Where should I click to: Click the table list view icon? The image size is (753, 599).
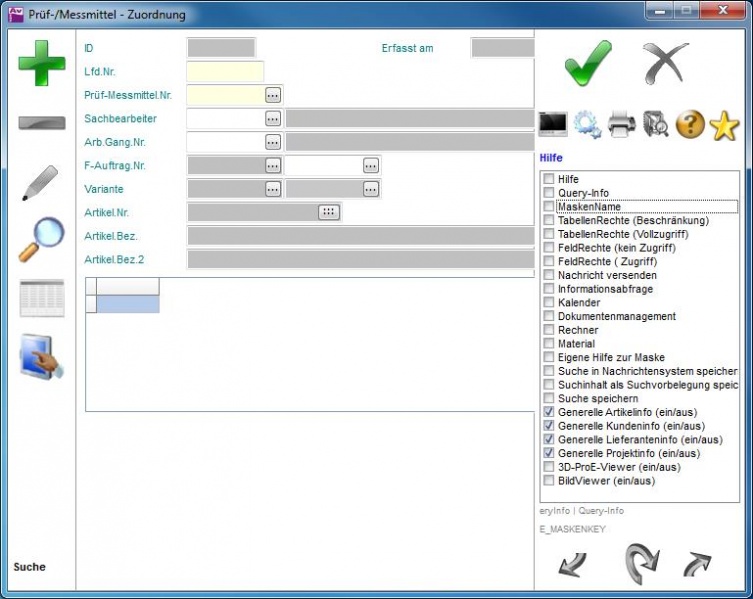(x=41, y=298)
